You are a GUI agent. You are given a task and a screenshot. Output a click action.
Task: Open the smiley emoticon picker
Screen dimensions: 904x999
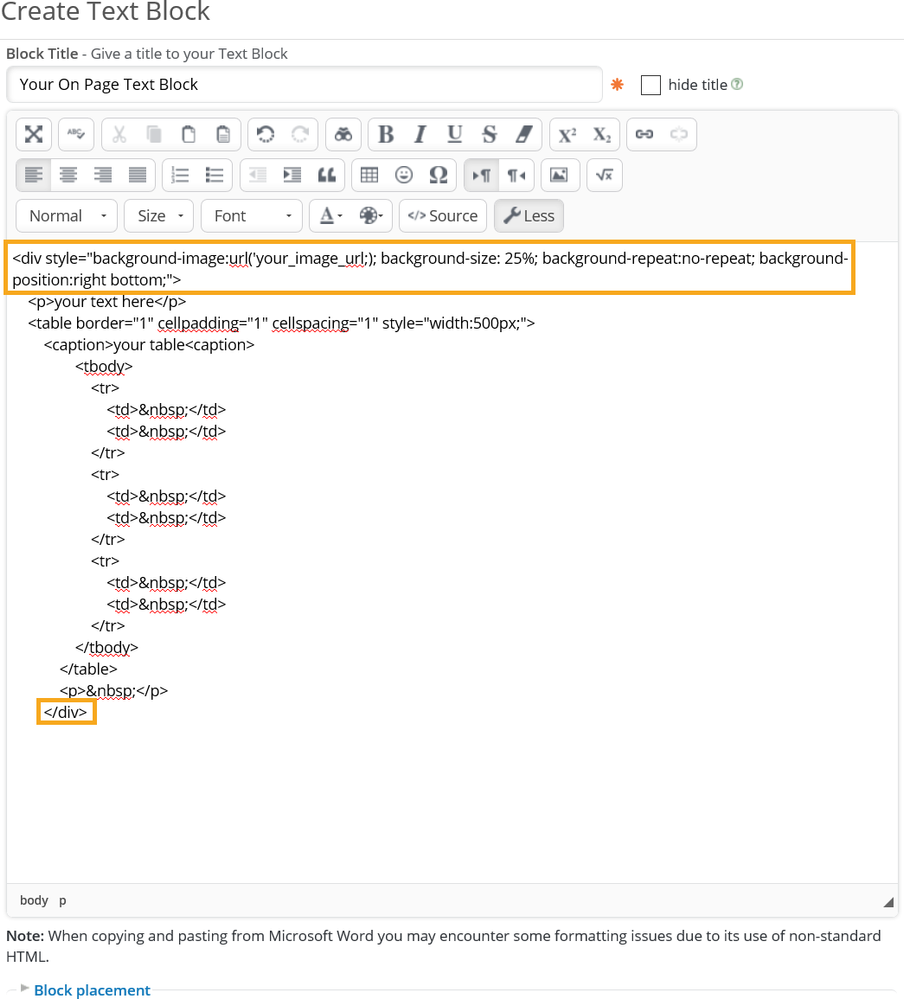point(404,175)
